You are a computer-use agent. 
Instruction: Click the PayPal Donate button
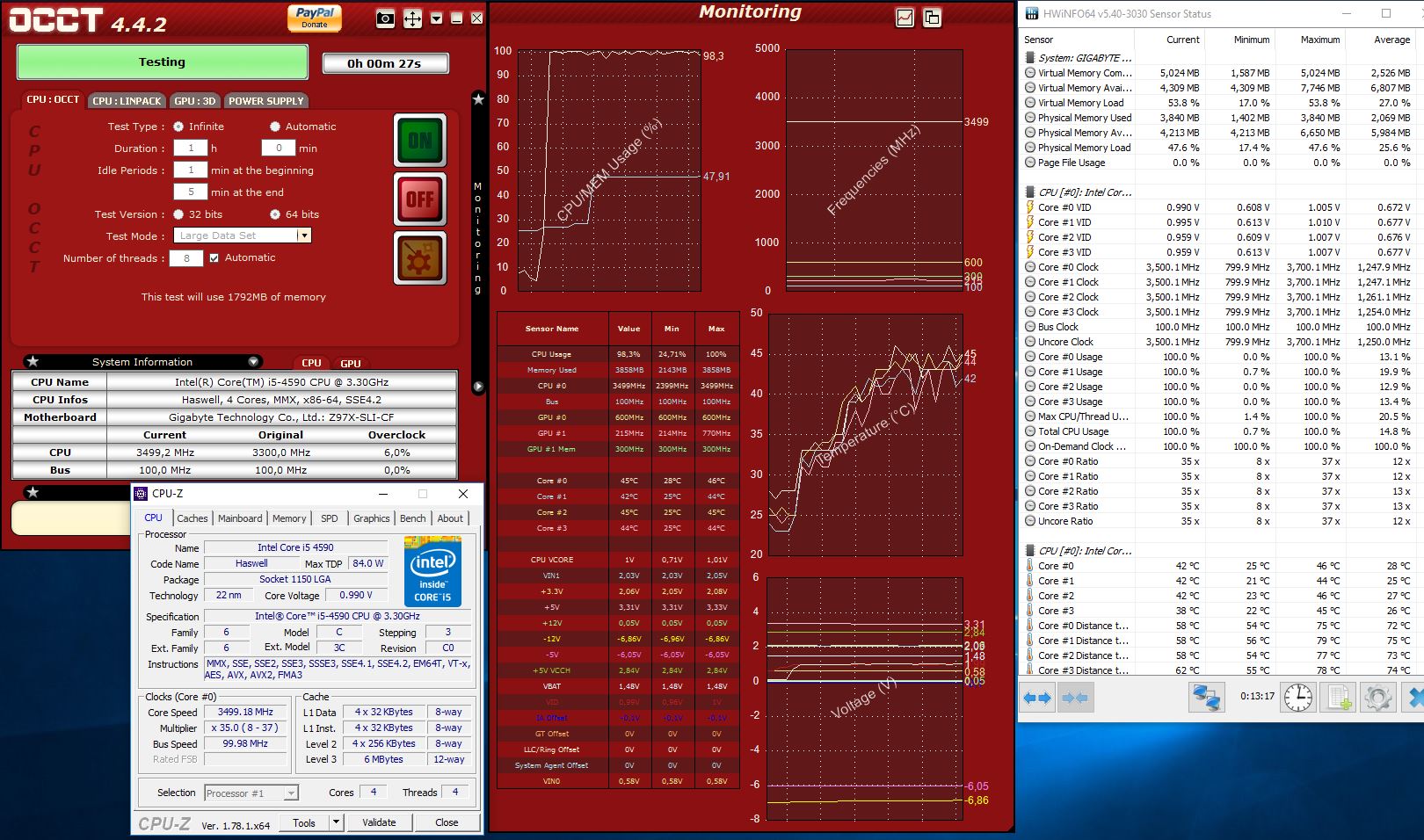315,18
